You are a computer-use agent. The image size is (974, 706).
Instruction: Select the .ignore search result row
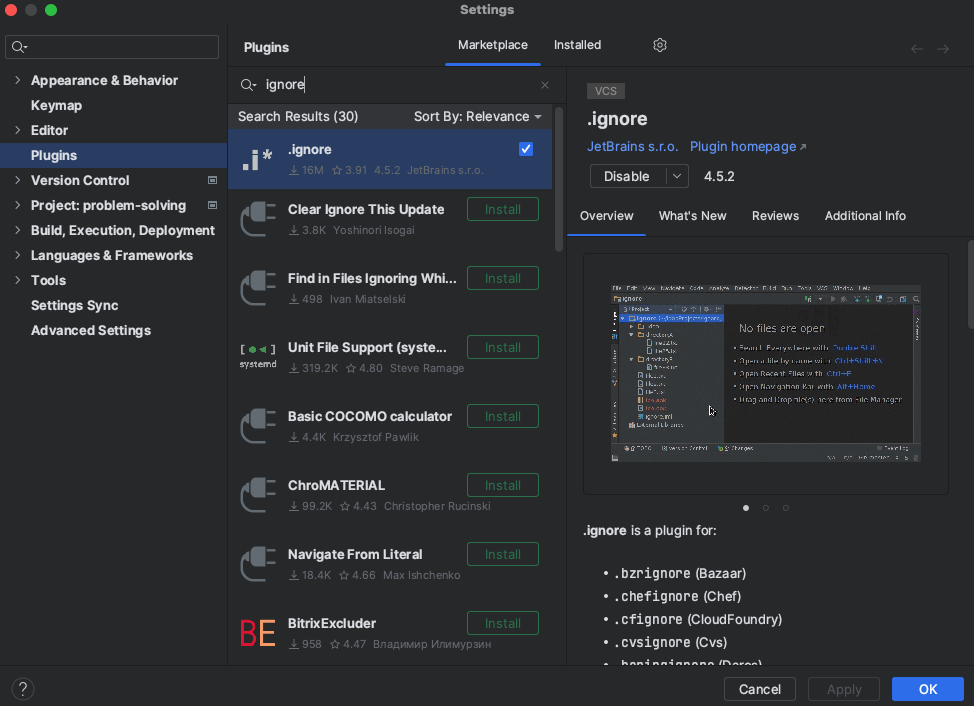[x=390, y=159]
